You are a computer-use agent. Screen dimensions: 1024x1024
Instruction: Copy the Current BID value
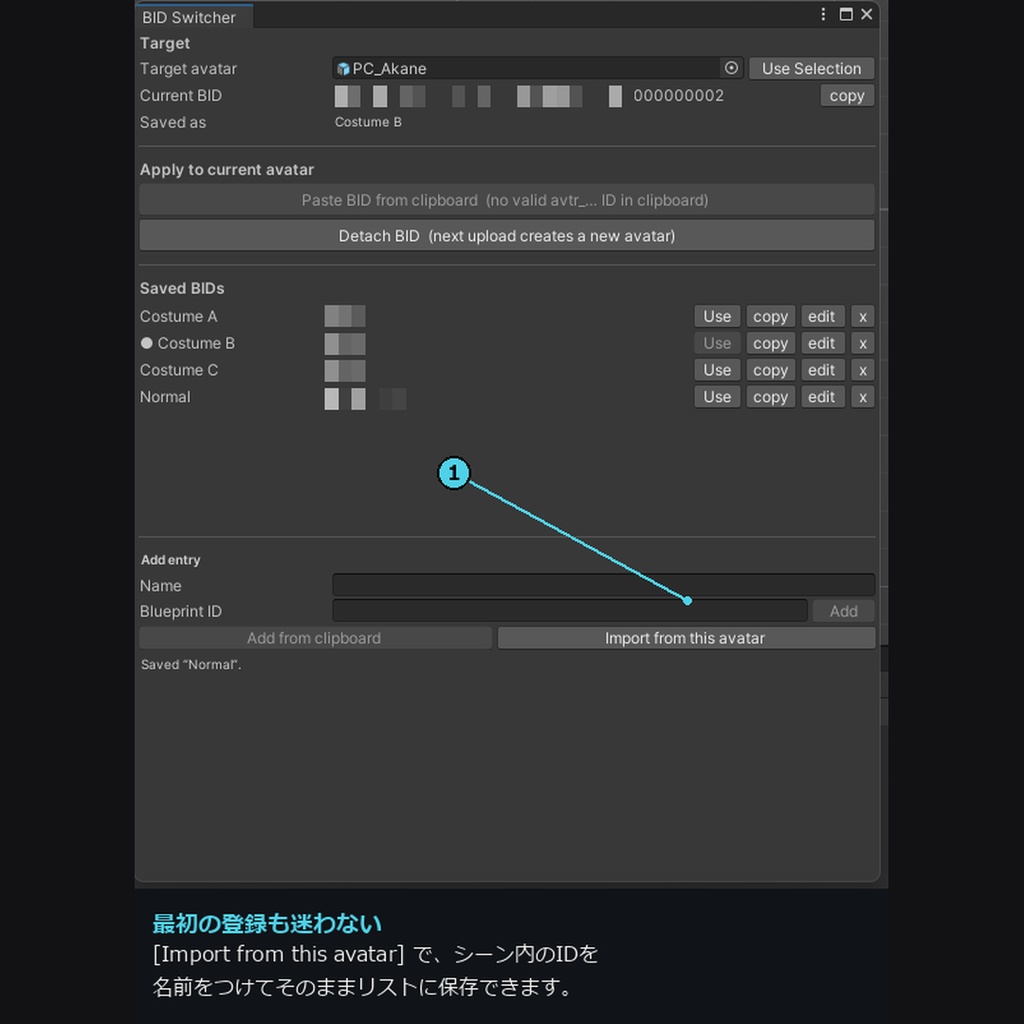point(847,95)
